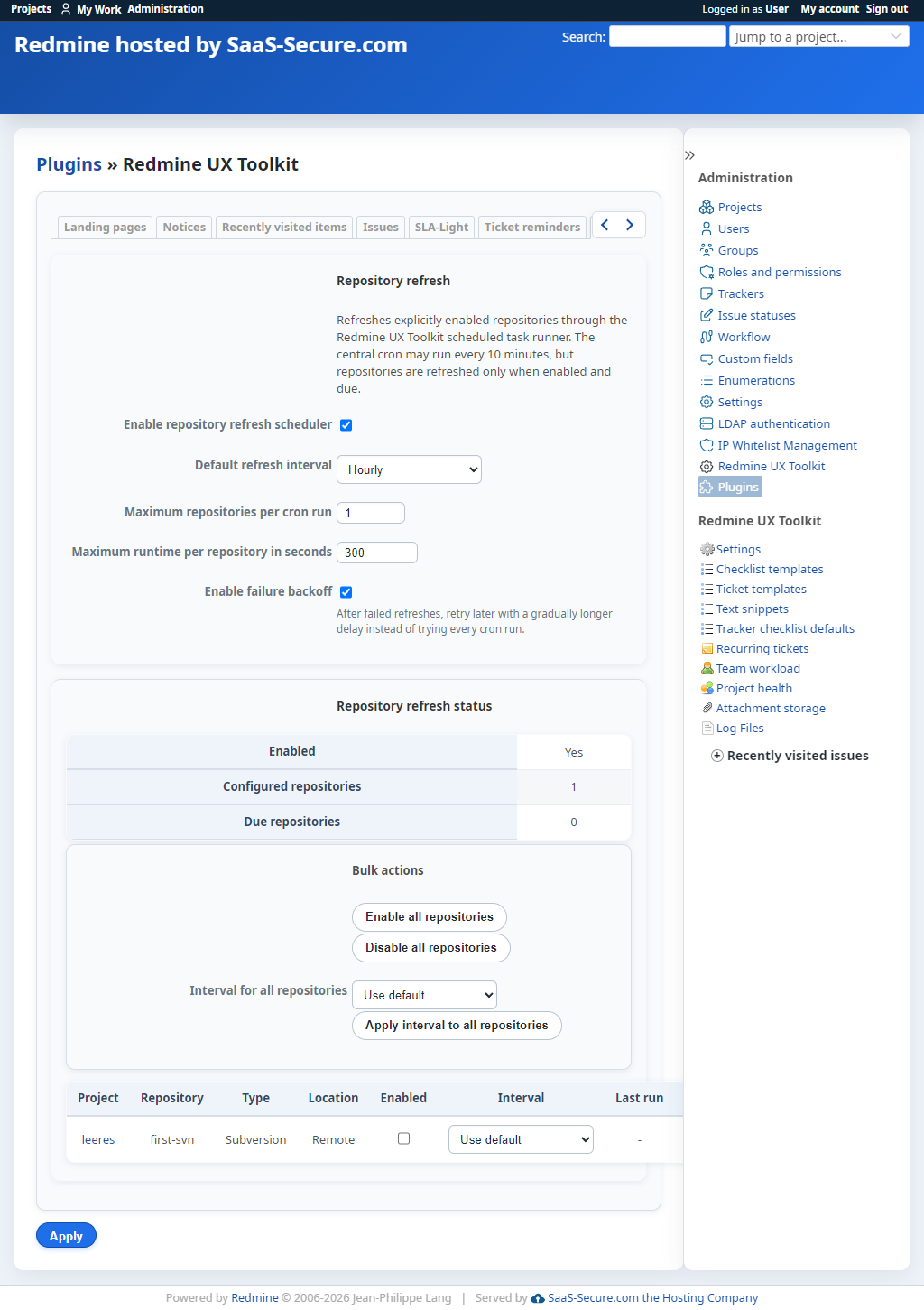Click the Workflow icon
Image resolution: width=924 pixels, height=1310 pixels.
tap(707, 337)
